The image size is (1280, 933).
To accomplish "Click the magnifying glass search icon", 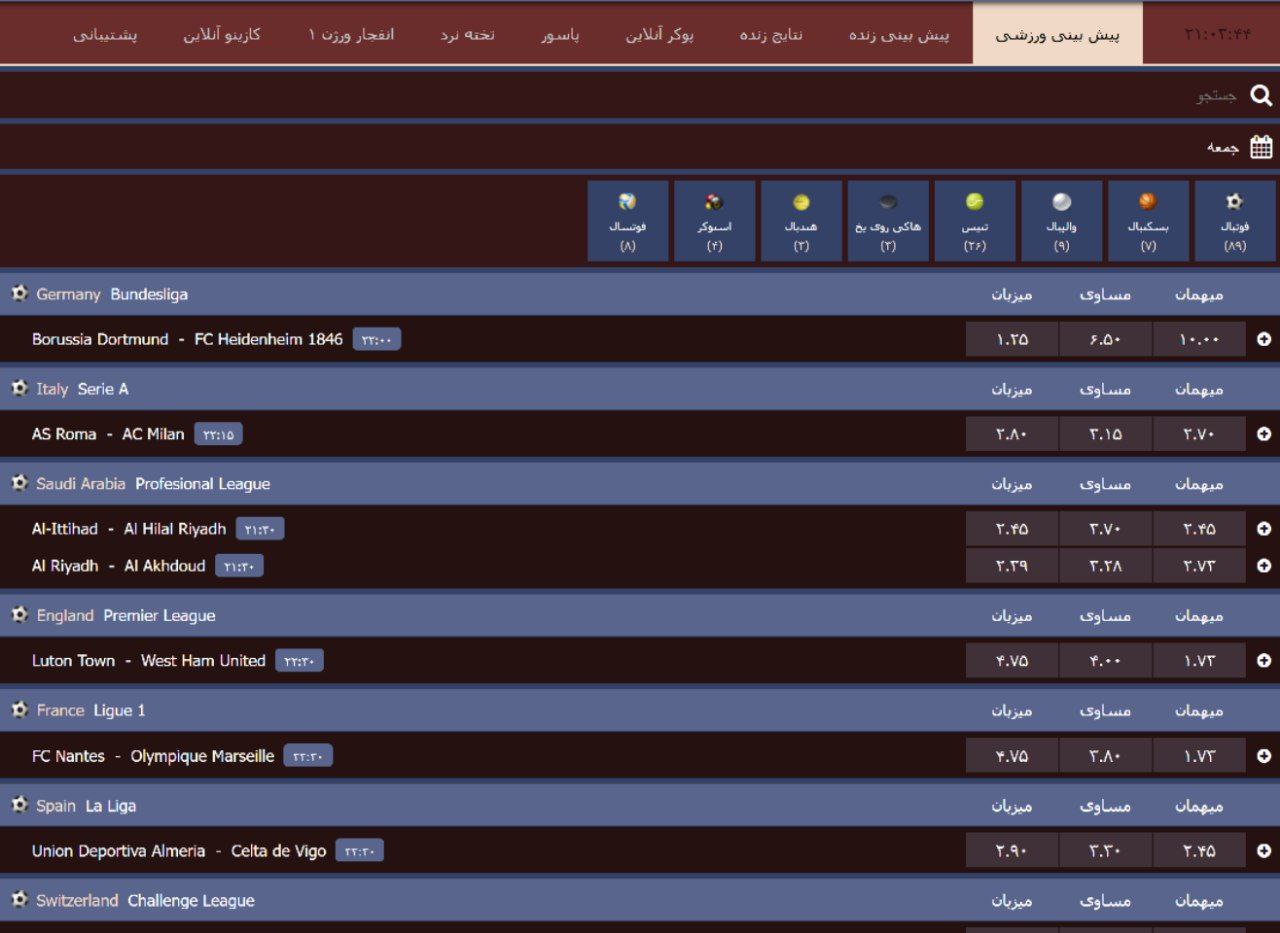I will pyautogui.click(x=1261, y=96).
